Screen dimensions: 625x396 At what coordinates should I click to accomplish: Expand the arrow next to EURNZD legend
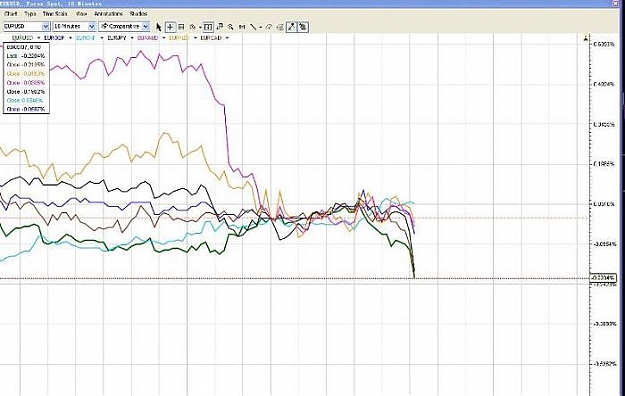pyautogui.click(x=195, y=38)
